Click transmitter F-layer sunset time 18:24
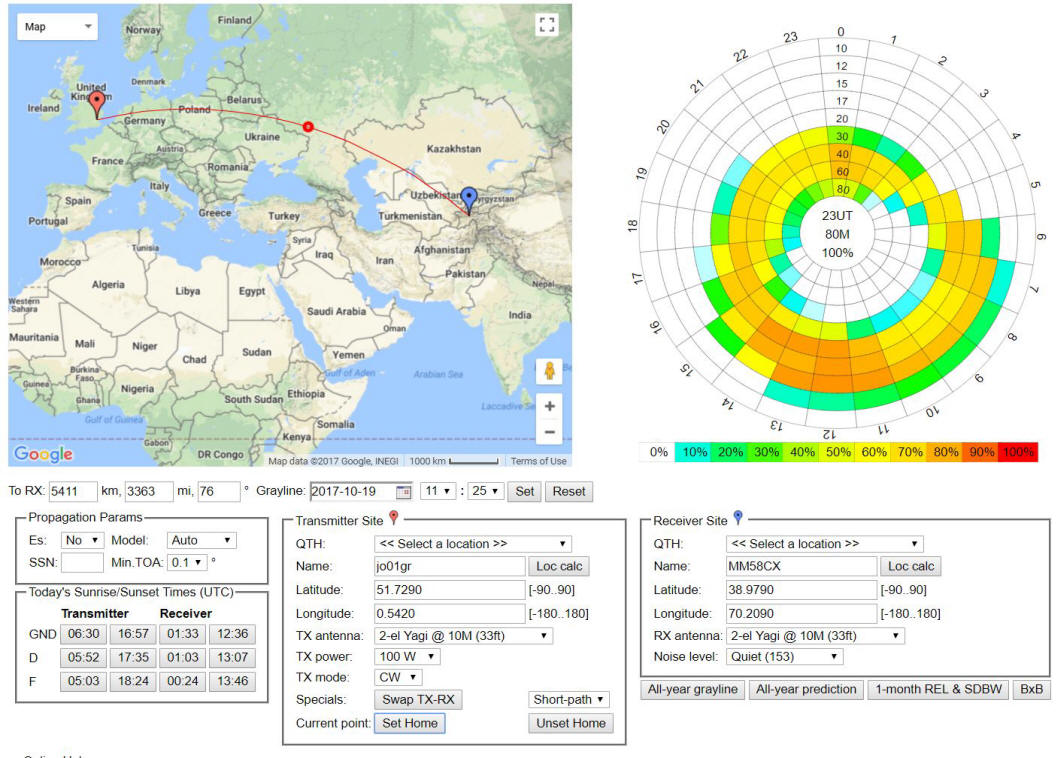 133,682
